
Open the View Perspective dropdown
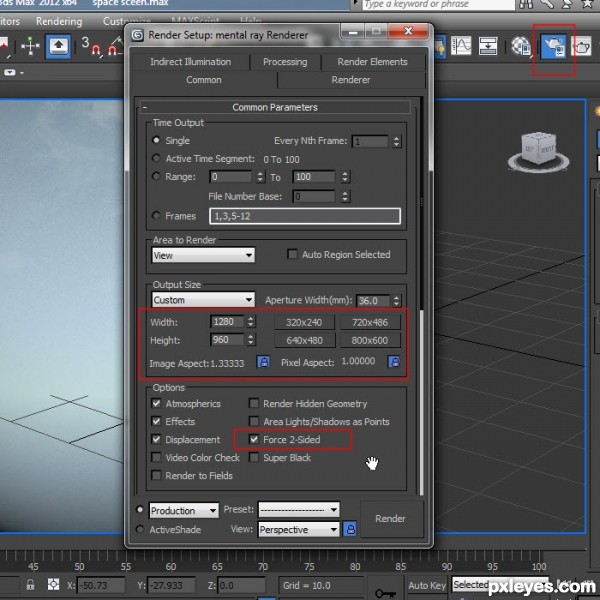coord(298,530)
